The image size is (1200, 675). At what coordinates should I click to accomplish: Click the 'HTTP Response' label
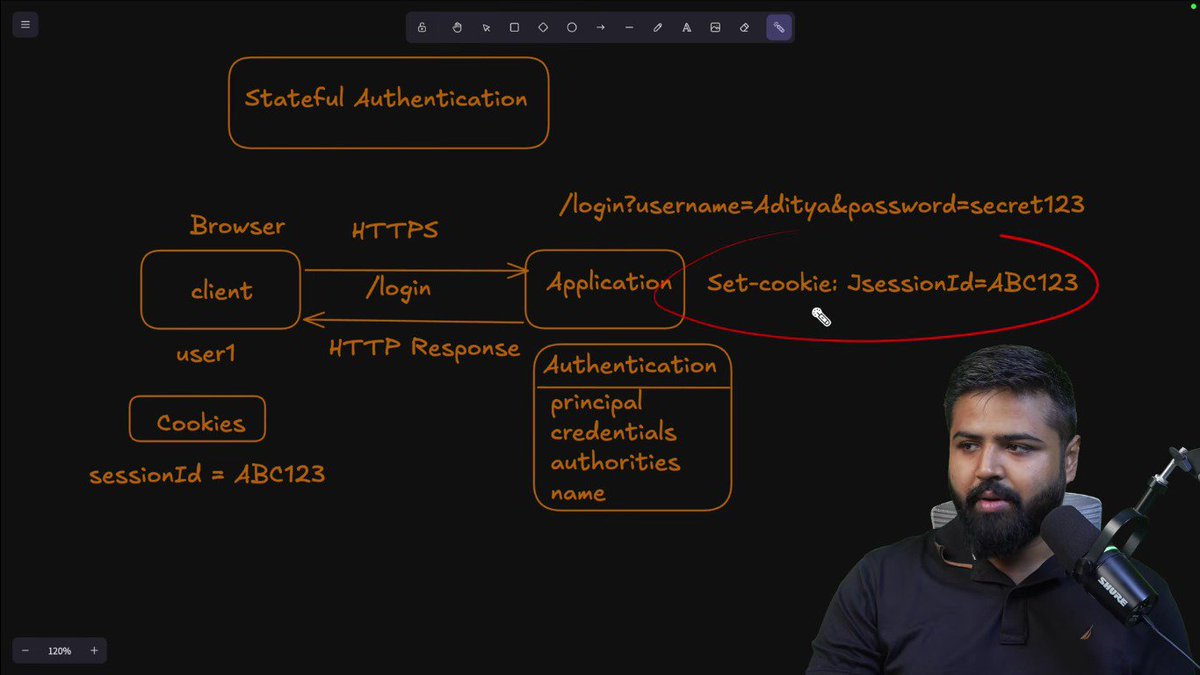click(x=424, y=348)
